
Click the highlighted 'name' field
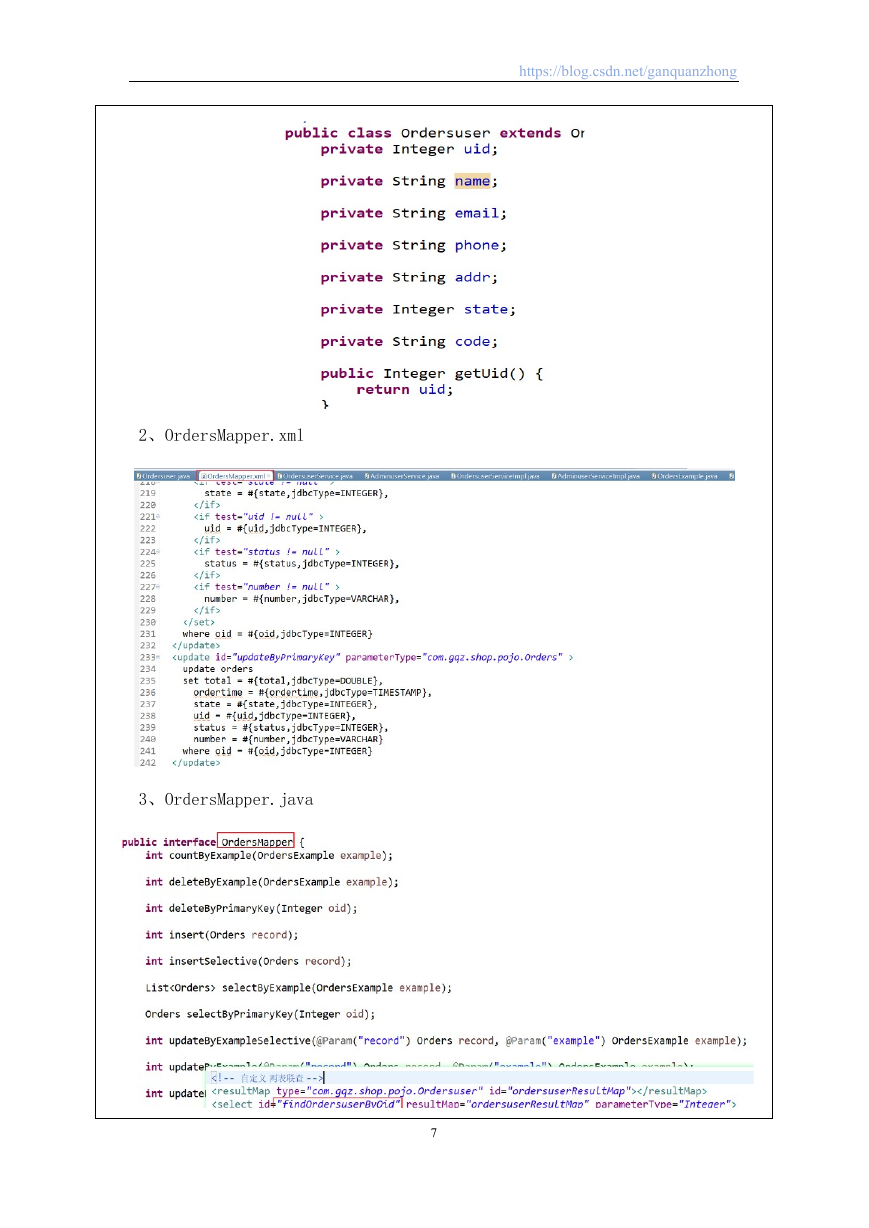472,181
